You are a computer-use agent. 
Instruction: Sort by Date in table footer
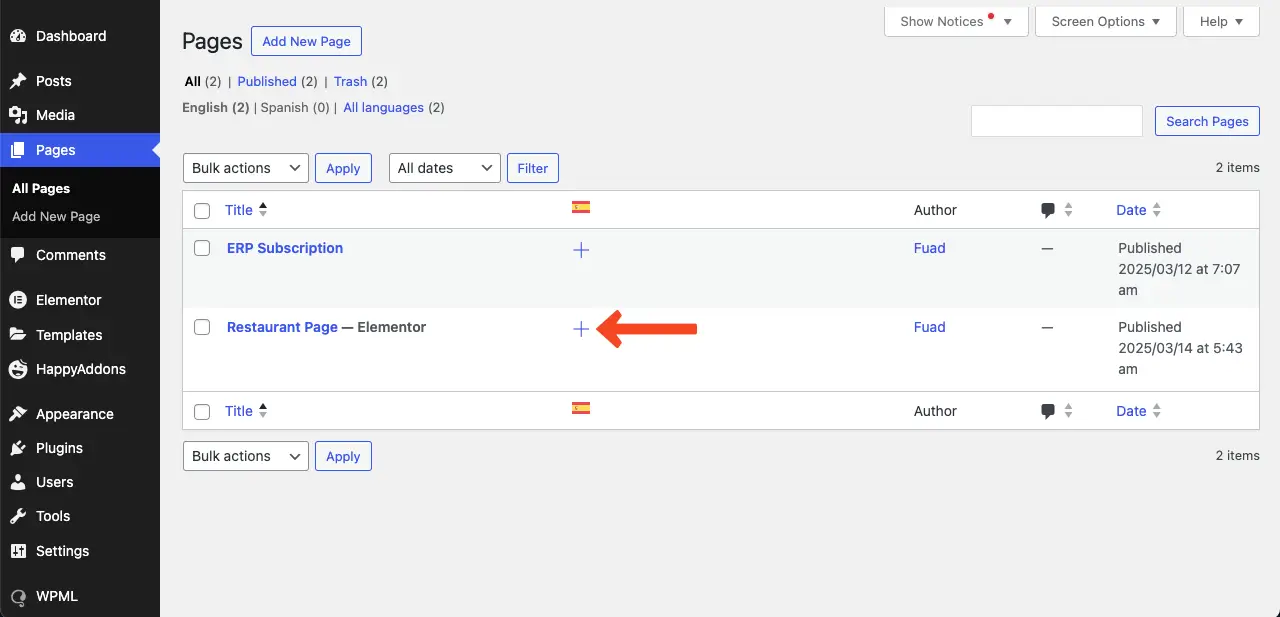coord(1139,411)
